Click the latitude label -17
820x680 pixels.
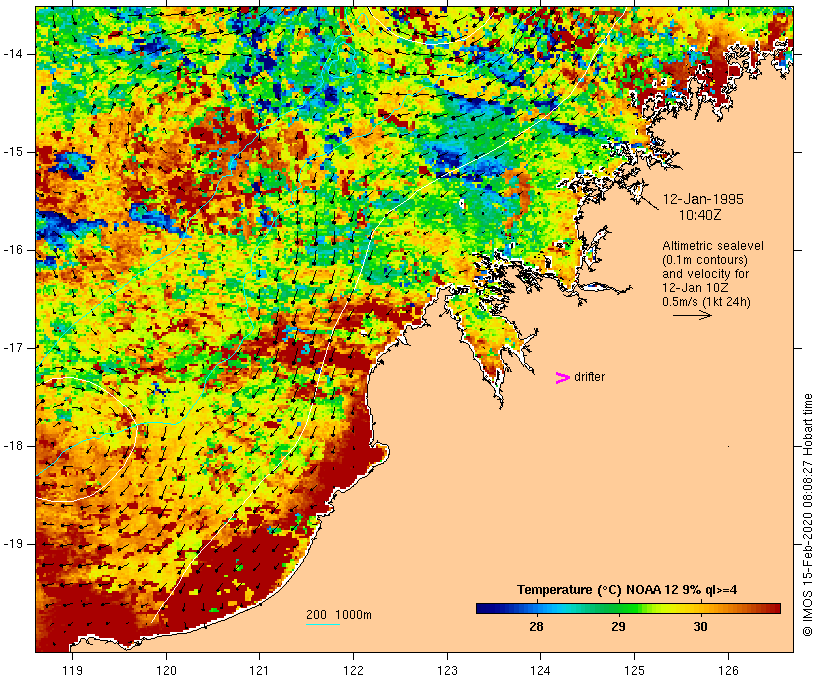(13, 348)
